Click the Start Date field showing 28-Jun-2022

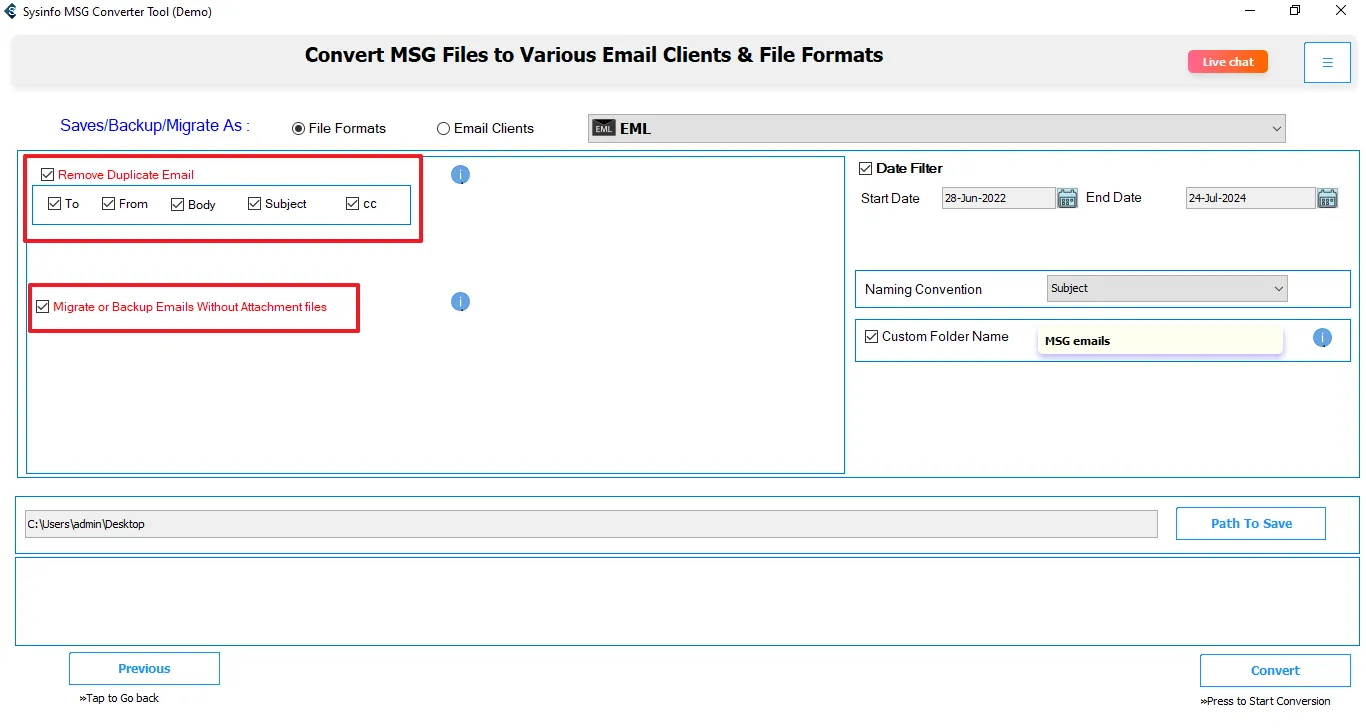998,198
